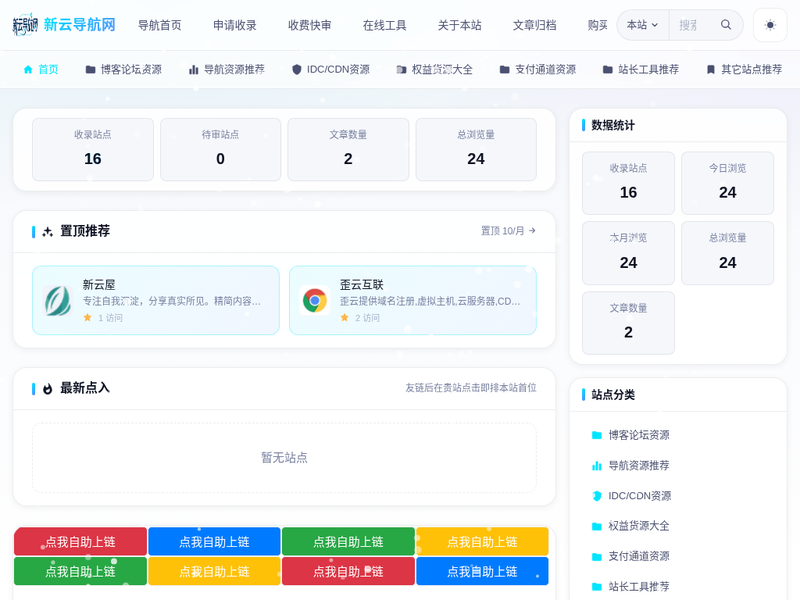
Task: Click the 待审站点 0 stat card
Action: tap(220, 149)
